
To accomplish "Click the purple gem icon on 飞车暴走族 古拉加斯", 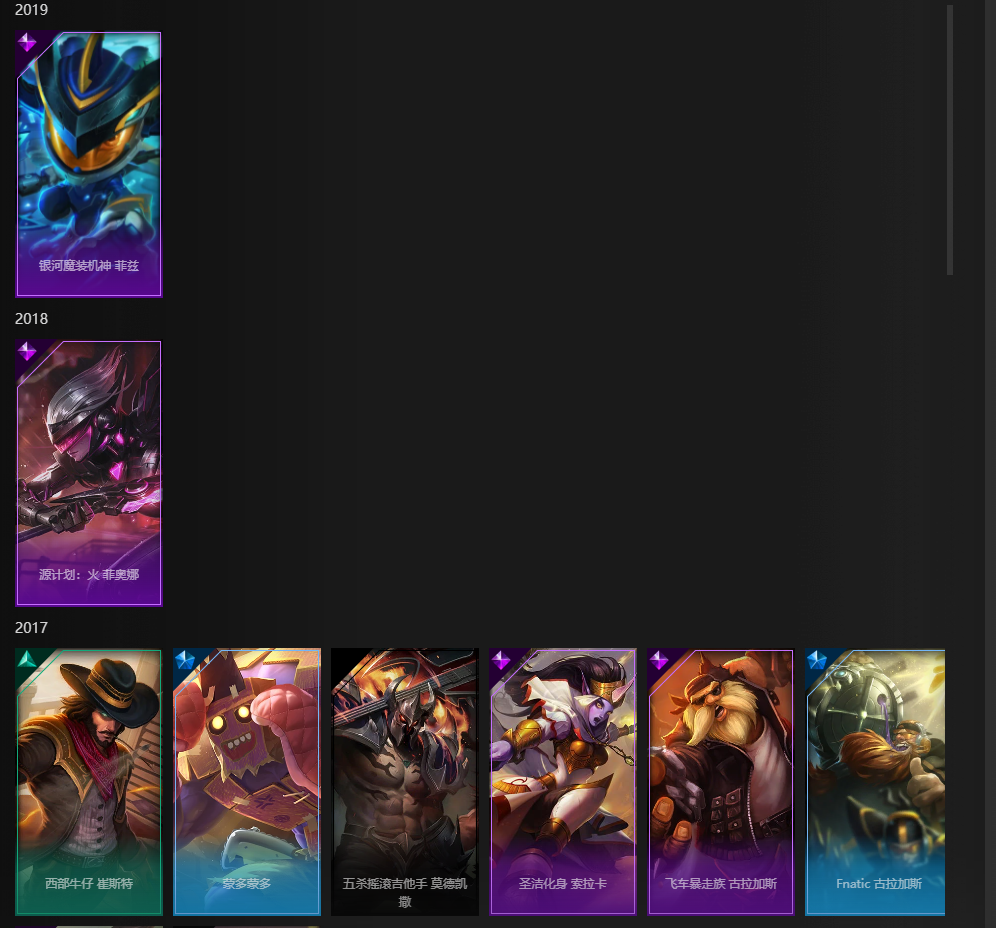I will pos(659,660).
